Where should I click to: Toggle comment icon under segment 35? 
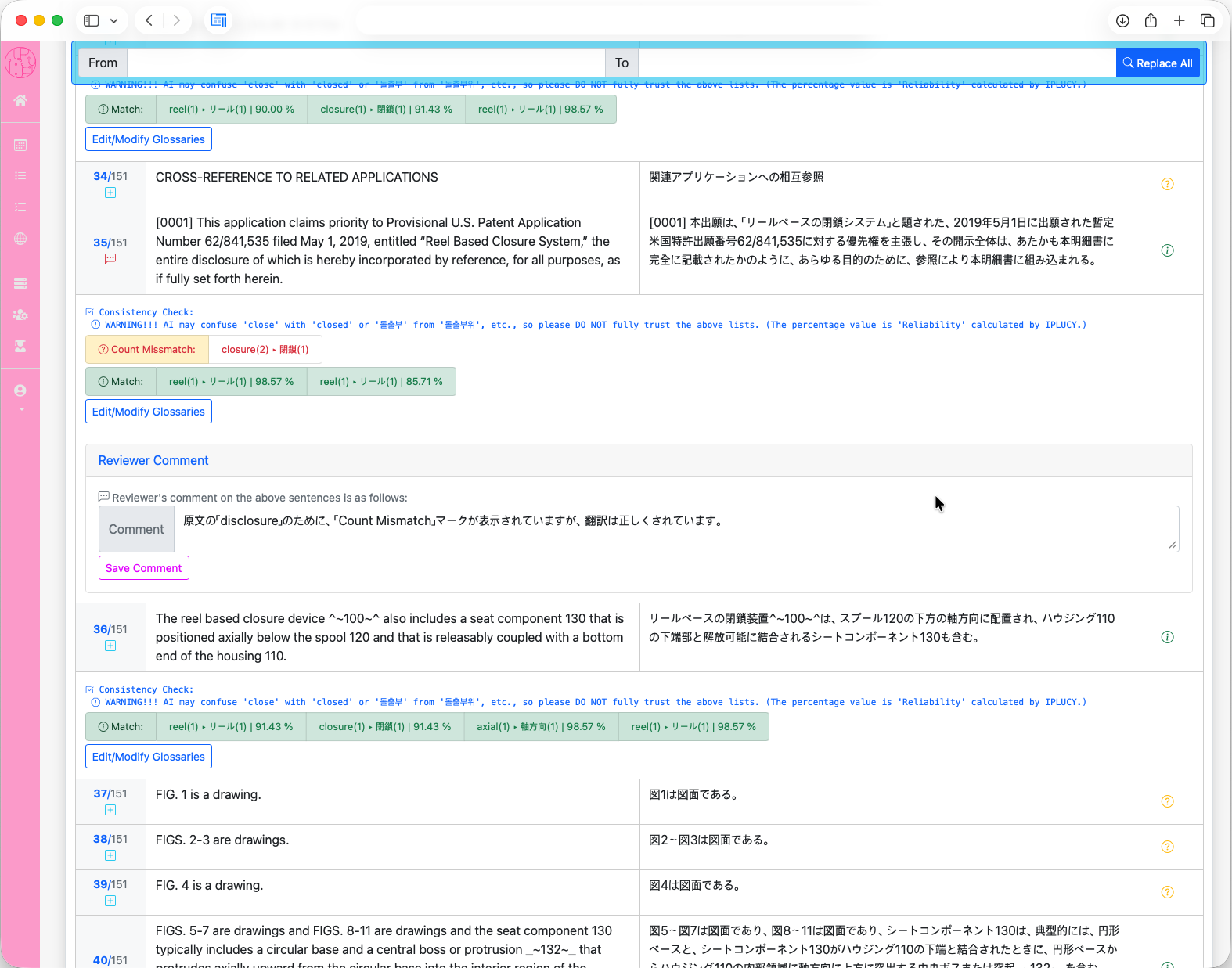point(110,259)
